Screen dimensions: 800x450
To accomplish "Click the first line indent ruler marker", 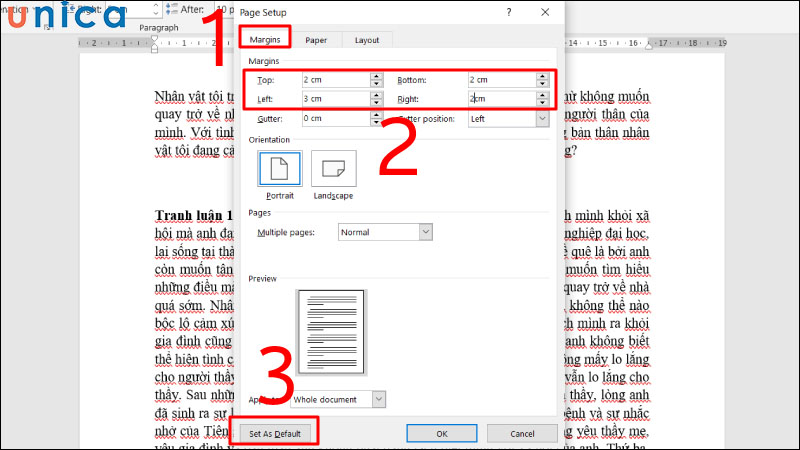I will pyautogui.click(x=155, y=38).
